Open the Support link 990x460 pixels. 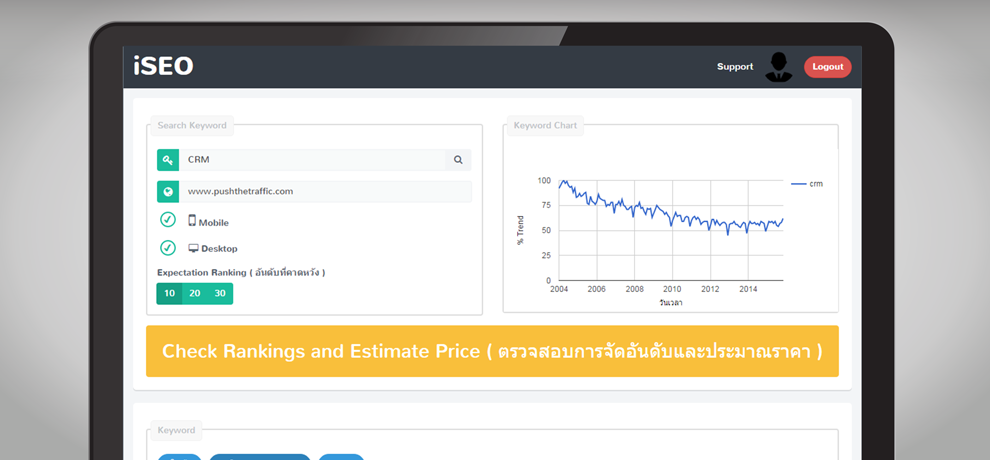(x=735, y=67)
